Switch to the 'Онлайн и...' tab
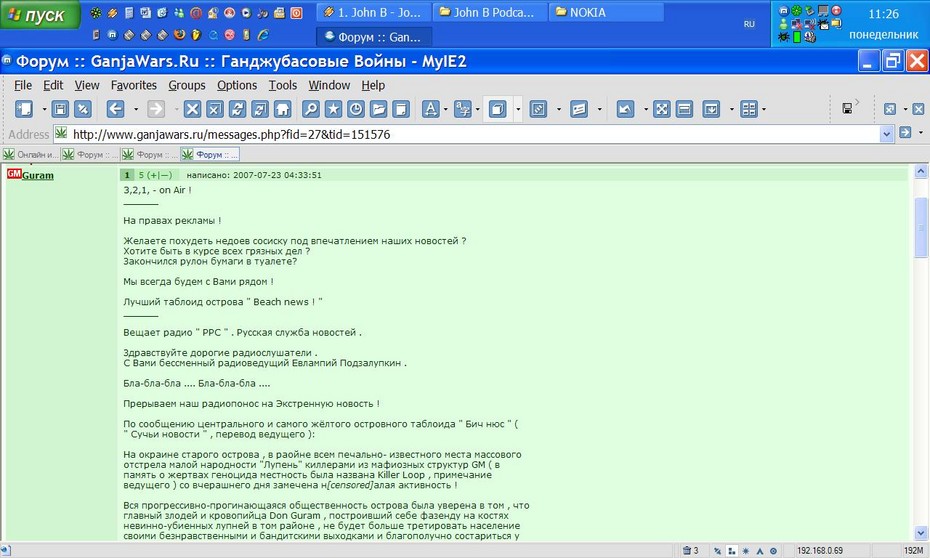The height and width of the screenshot is (558, 930). 31,154
